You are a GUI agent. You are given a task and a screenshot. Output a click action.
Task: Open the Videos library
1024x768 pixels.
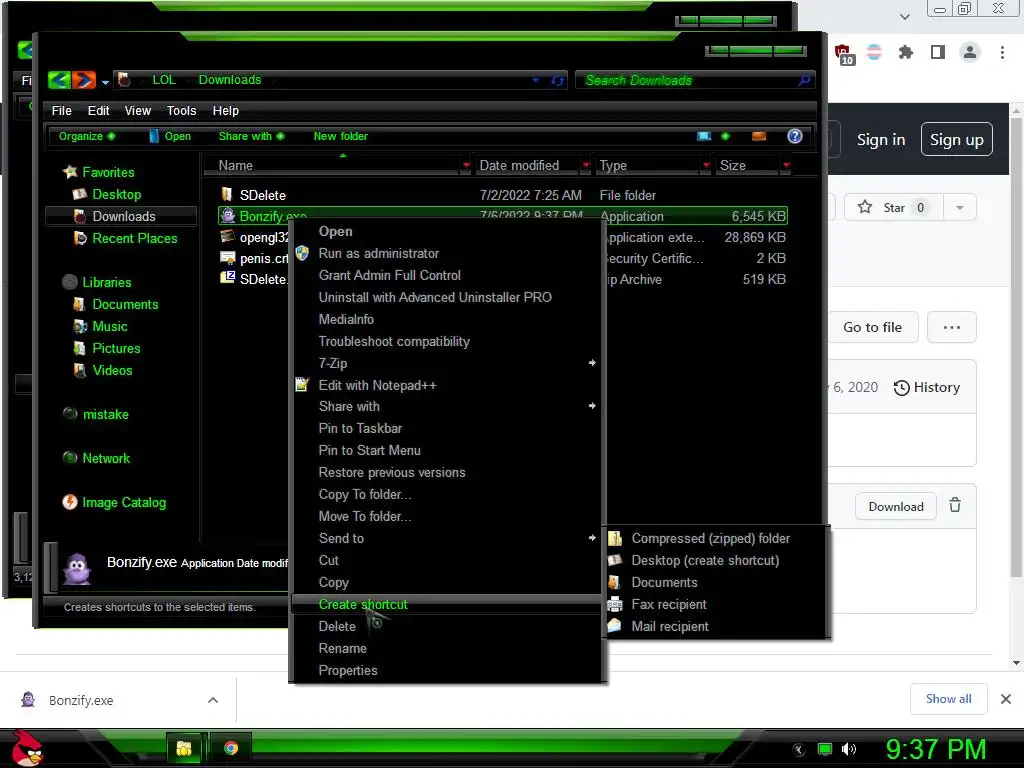[x=112, y=370]
